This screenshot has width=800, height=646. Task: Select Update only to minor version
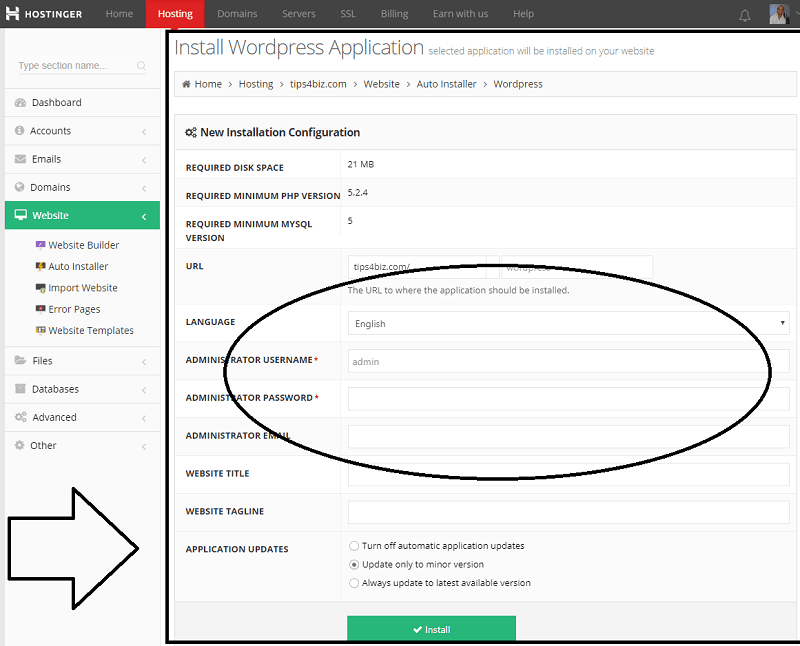(354, 564)
